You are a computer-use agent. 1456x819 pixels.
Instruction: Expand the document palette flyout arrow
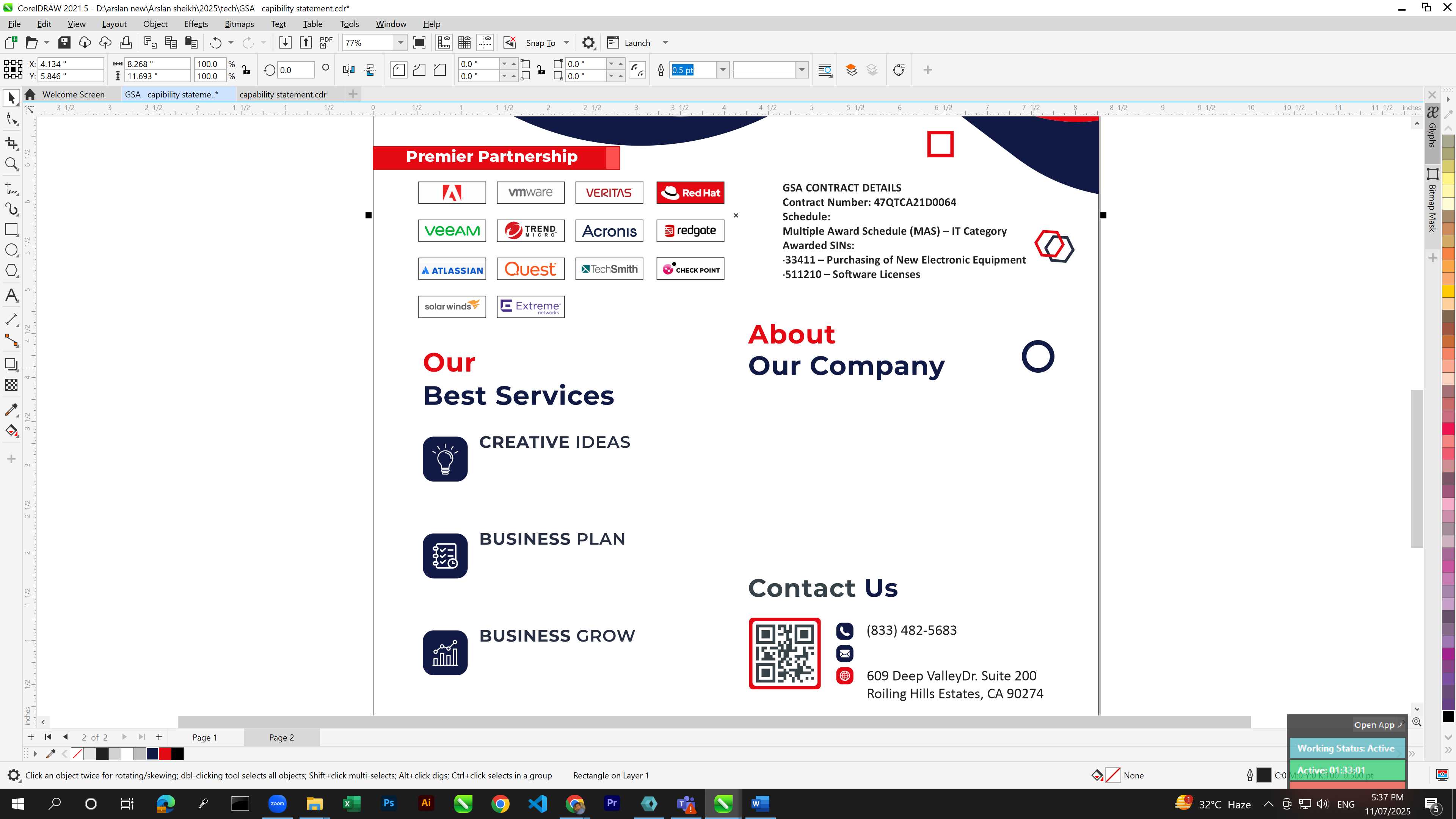click(35, 753)
